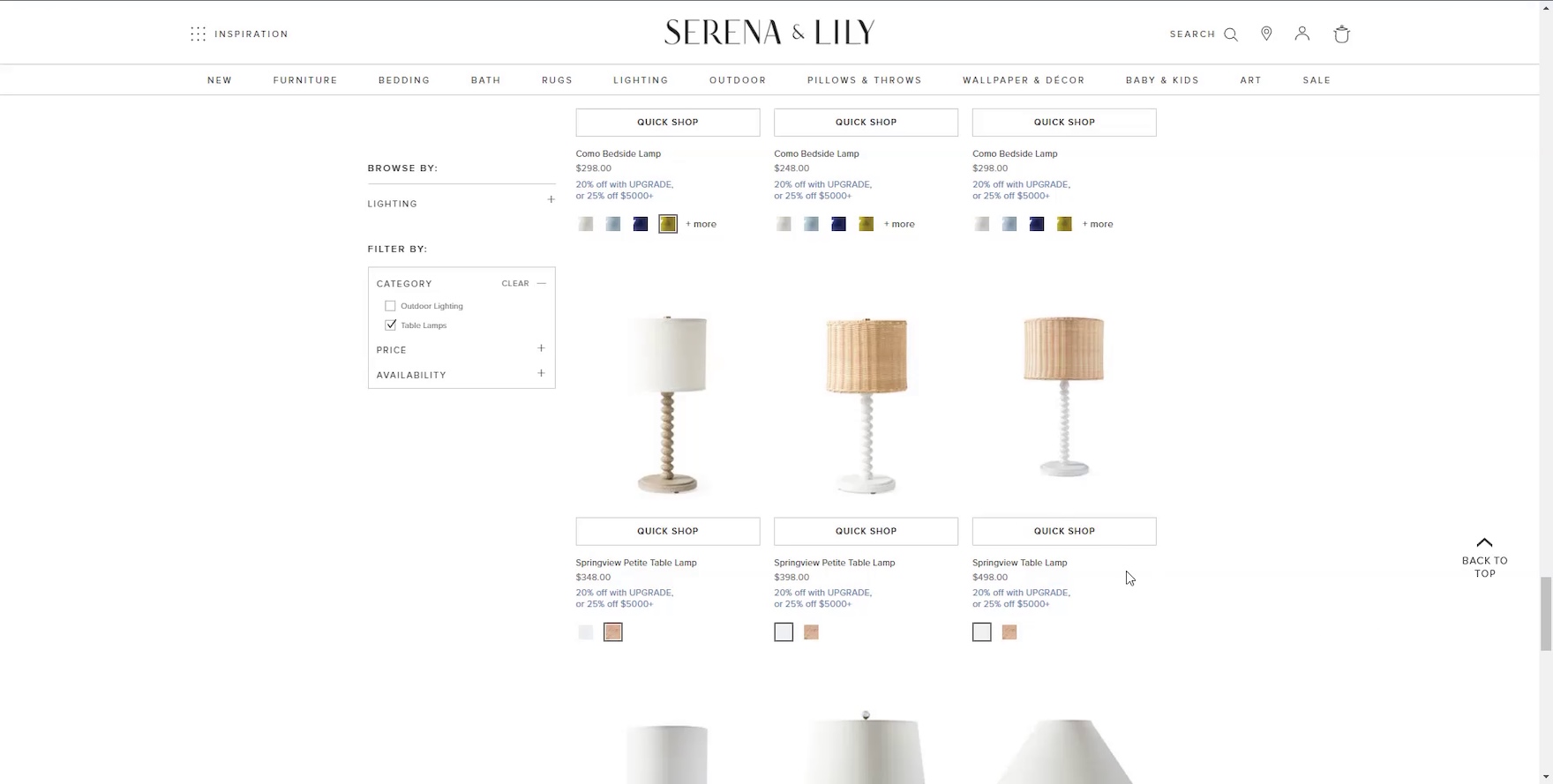
Task: Quick Shop the $498 Springview Table Lamp
Action: point(1063,531)
